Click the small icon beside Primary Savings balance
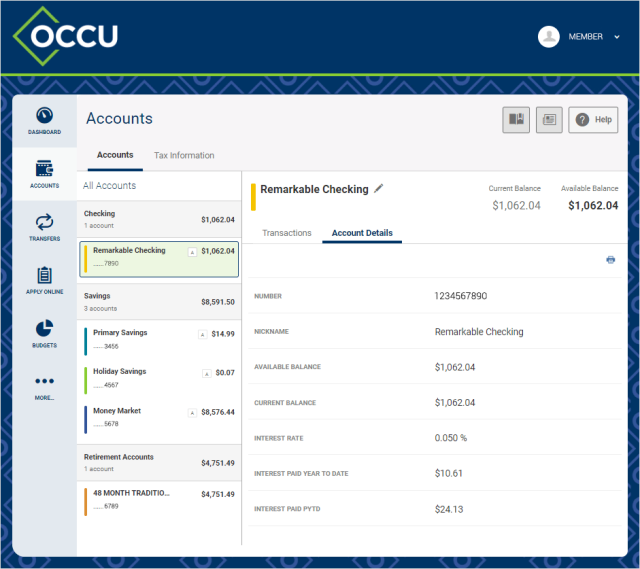The height and width of the screenshot is (569, 640). [x=202, y=335]
